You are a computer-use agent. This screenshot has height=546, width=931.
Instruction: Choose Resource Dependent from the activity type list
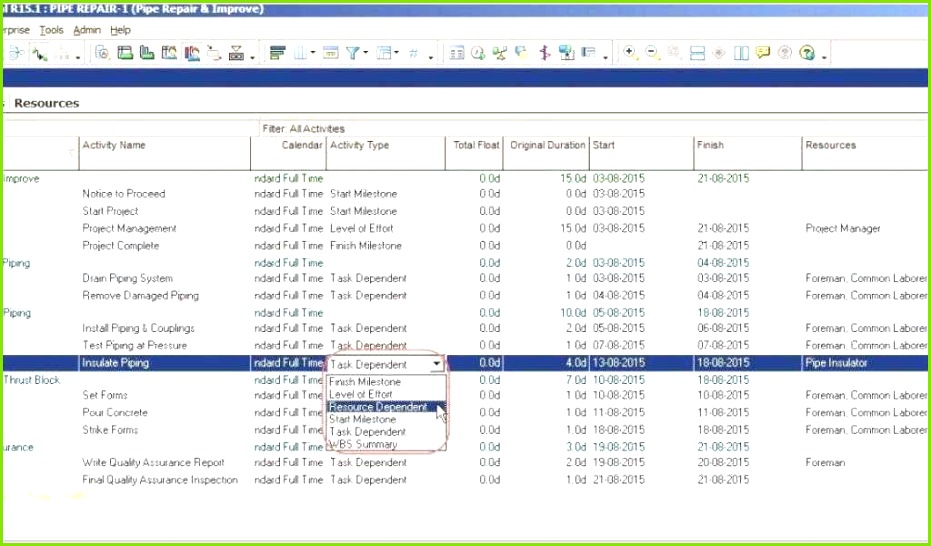378,407
